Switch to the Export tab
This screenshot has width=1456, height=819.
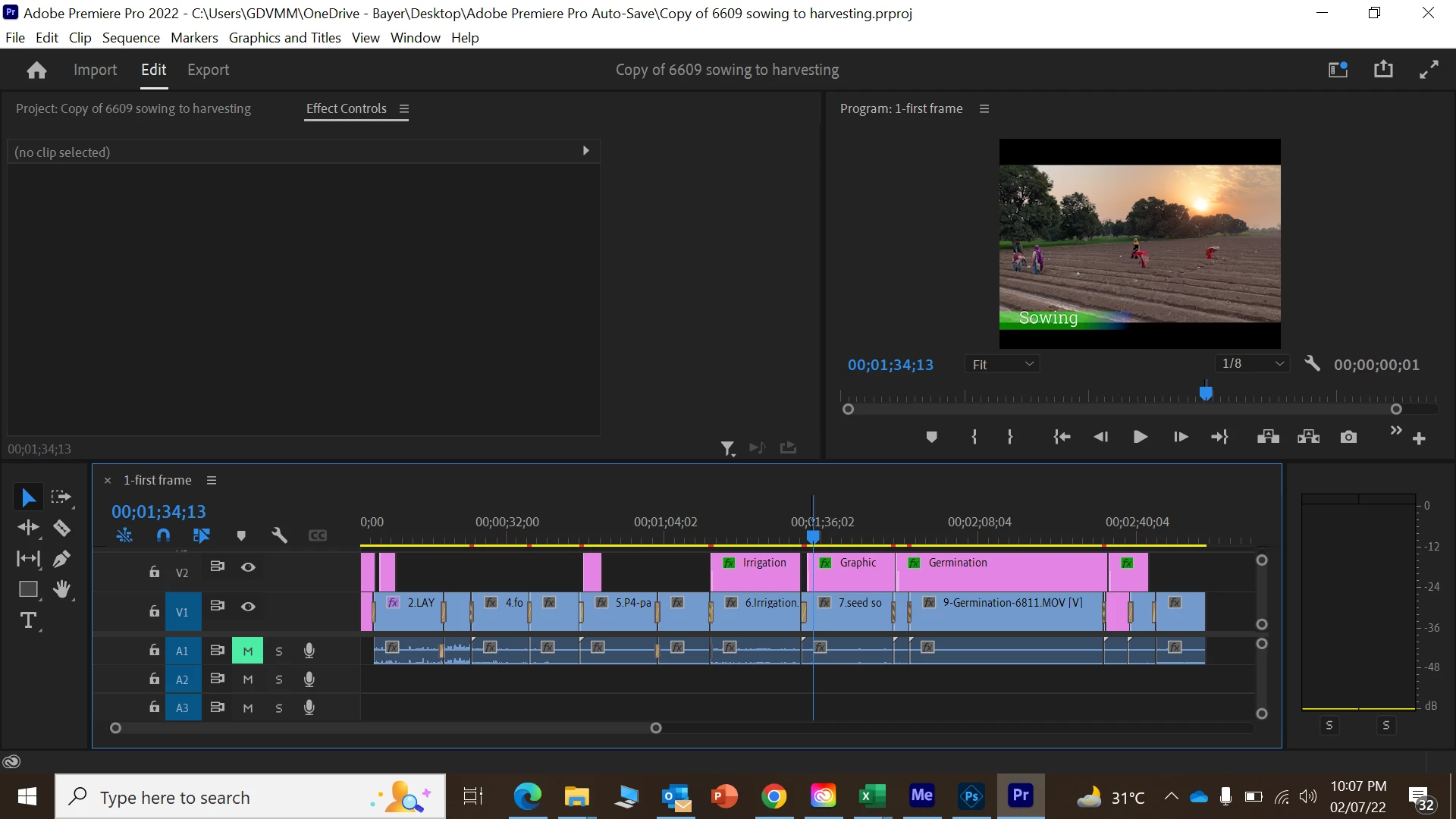208,70
